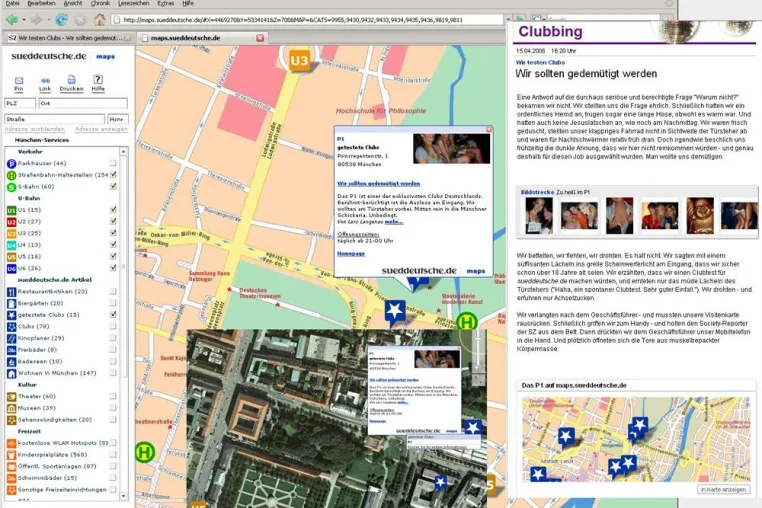Click the green H tram stop marker near Prinzregentenstraße

467,321
